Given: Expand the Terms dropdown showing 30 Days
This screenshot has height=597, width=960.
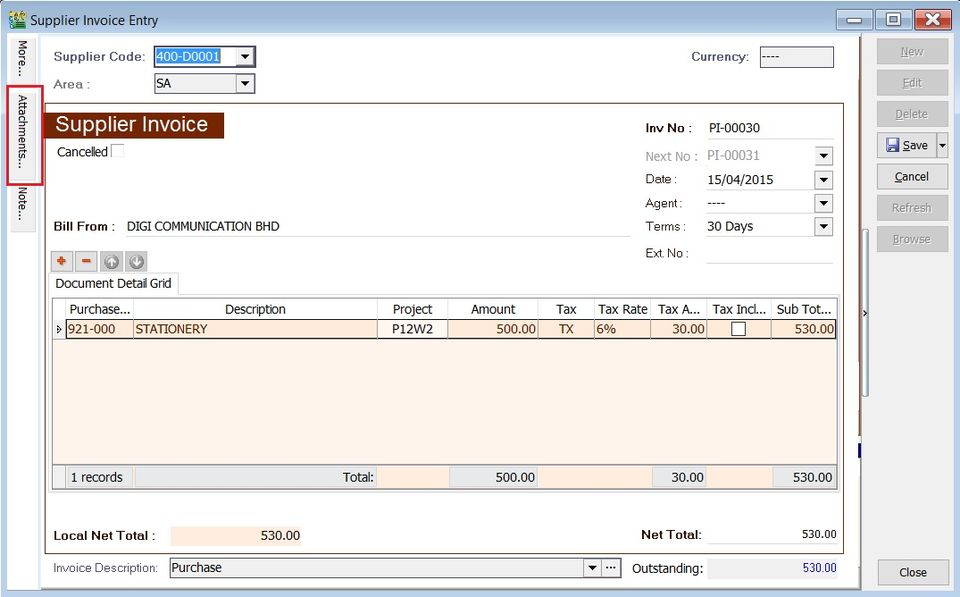Looking at the screenshot, I should (823, 226).
